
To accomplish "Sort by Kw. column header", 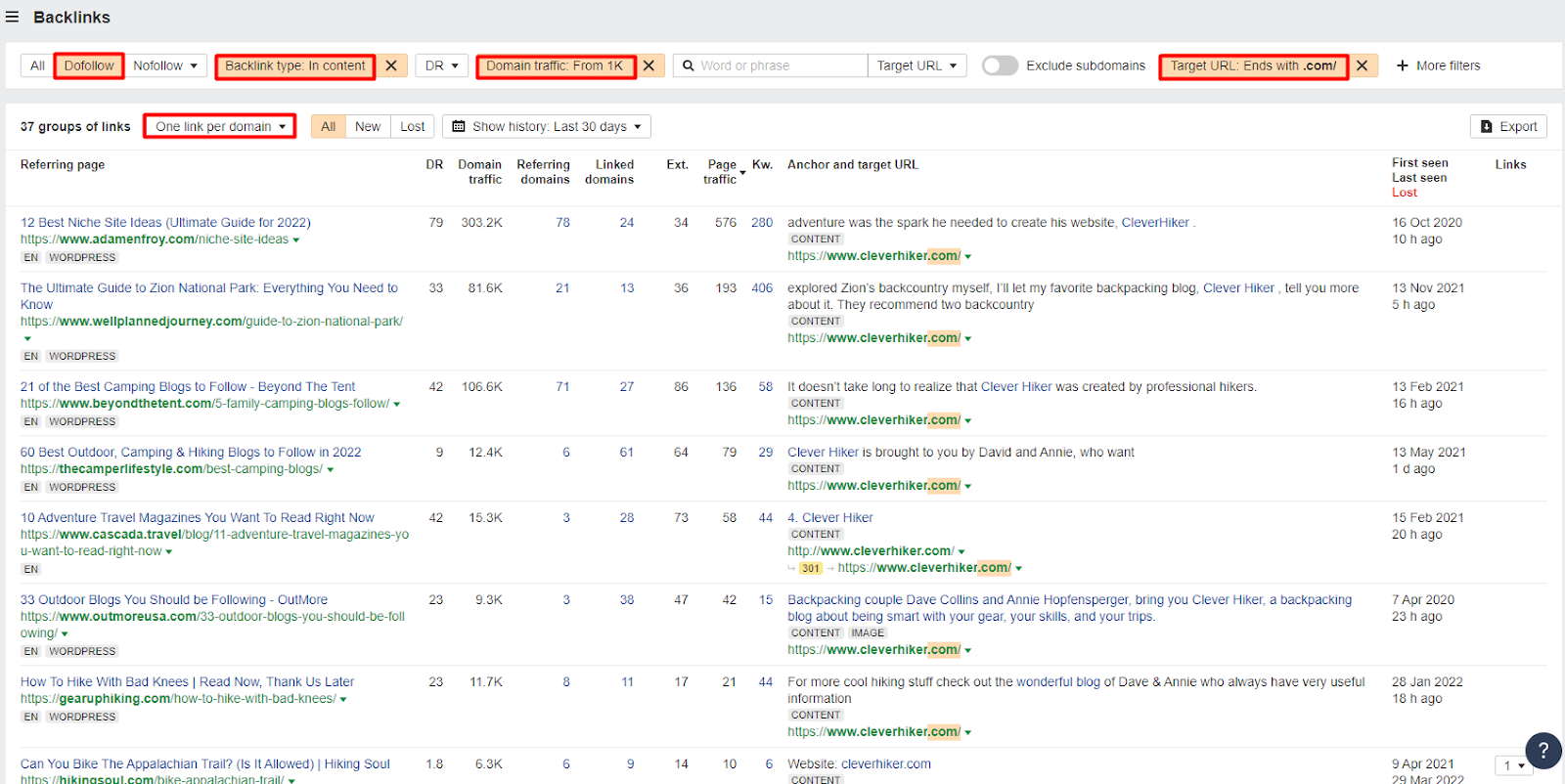I will 762,164.
